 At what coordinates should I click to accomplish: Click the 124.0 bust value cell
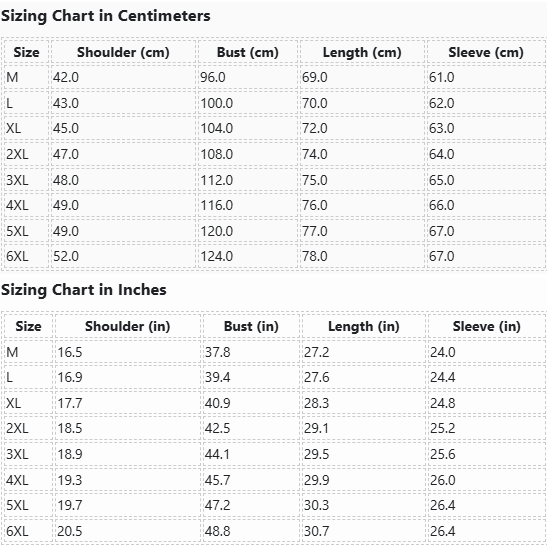point(248,257)
